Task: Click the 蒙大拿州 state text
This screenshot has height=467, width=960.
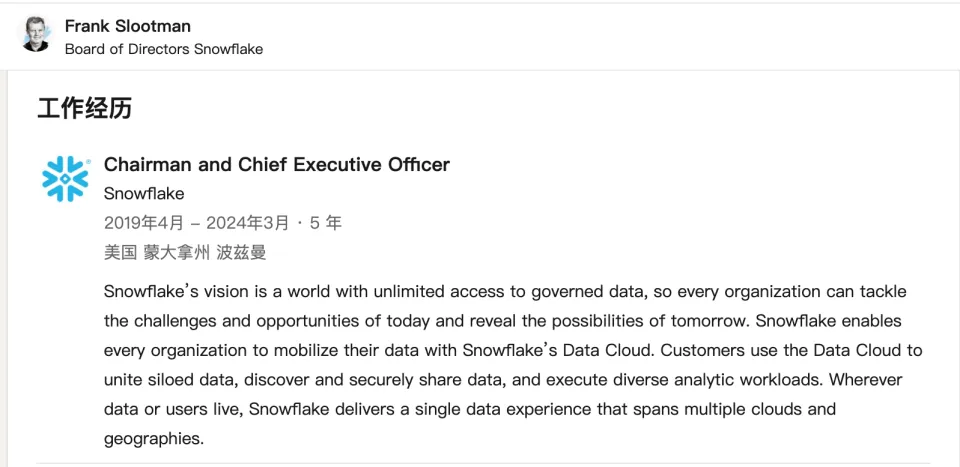Action: click(177, 253)
